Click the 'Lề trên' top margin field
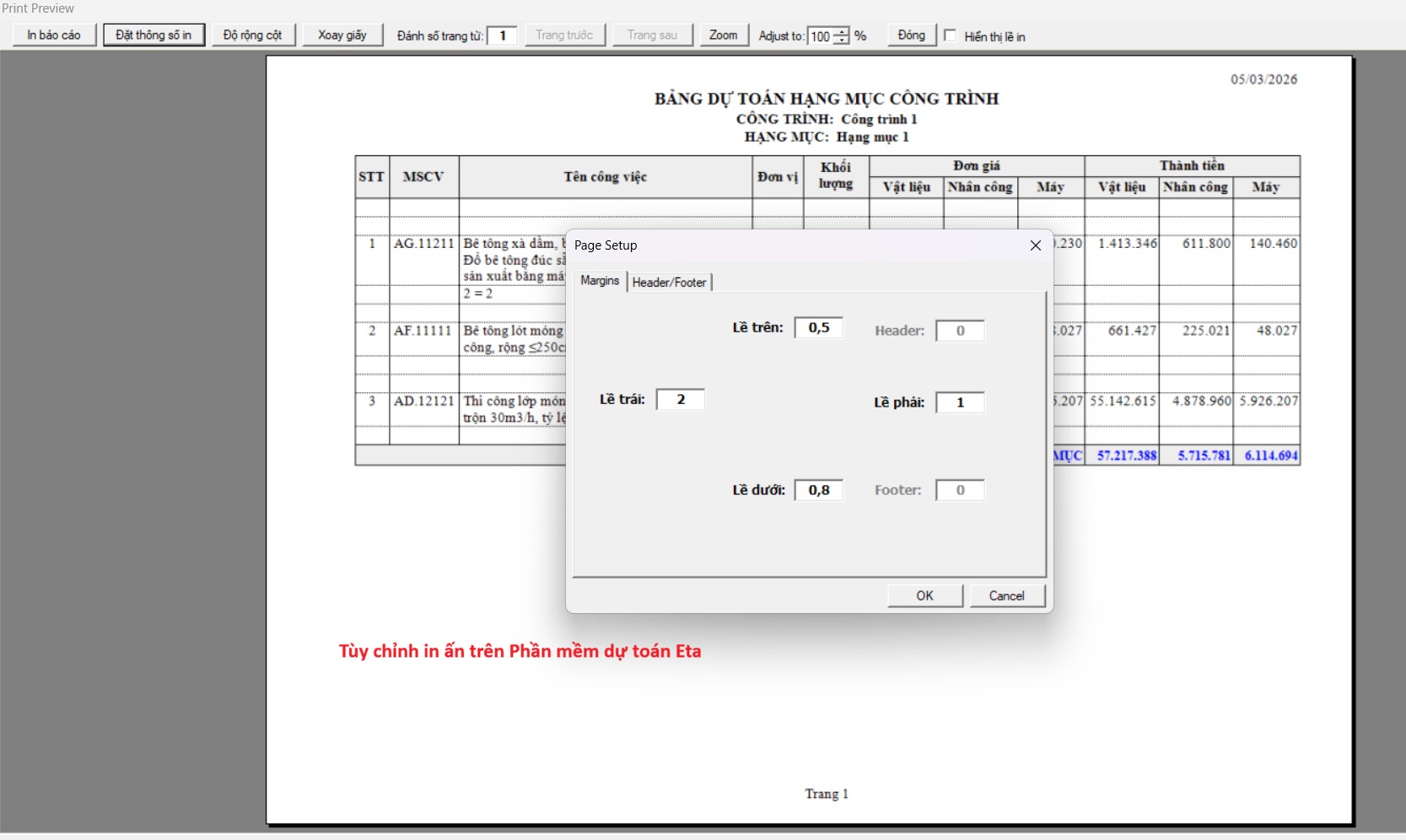Image resolution: width=1406 pixels, height=840 pixels. click(x=818, y=328)
